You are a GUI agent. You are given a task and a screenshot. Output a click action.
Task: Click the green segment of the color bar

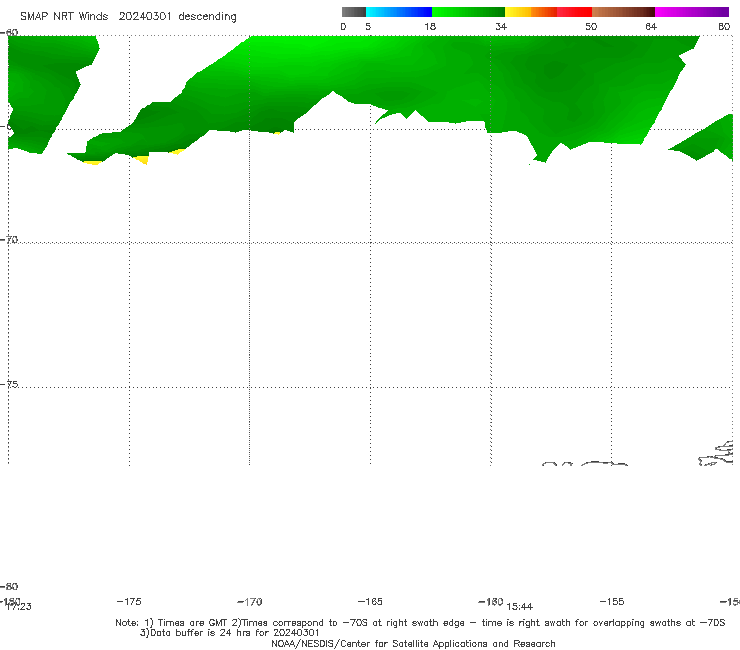click(x=468, y=12)
